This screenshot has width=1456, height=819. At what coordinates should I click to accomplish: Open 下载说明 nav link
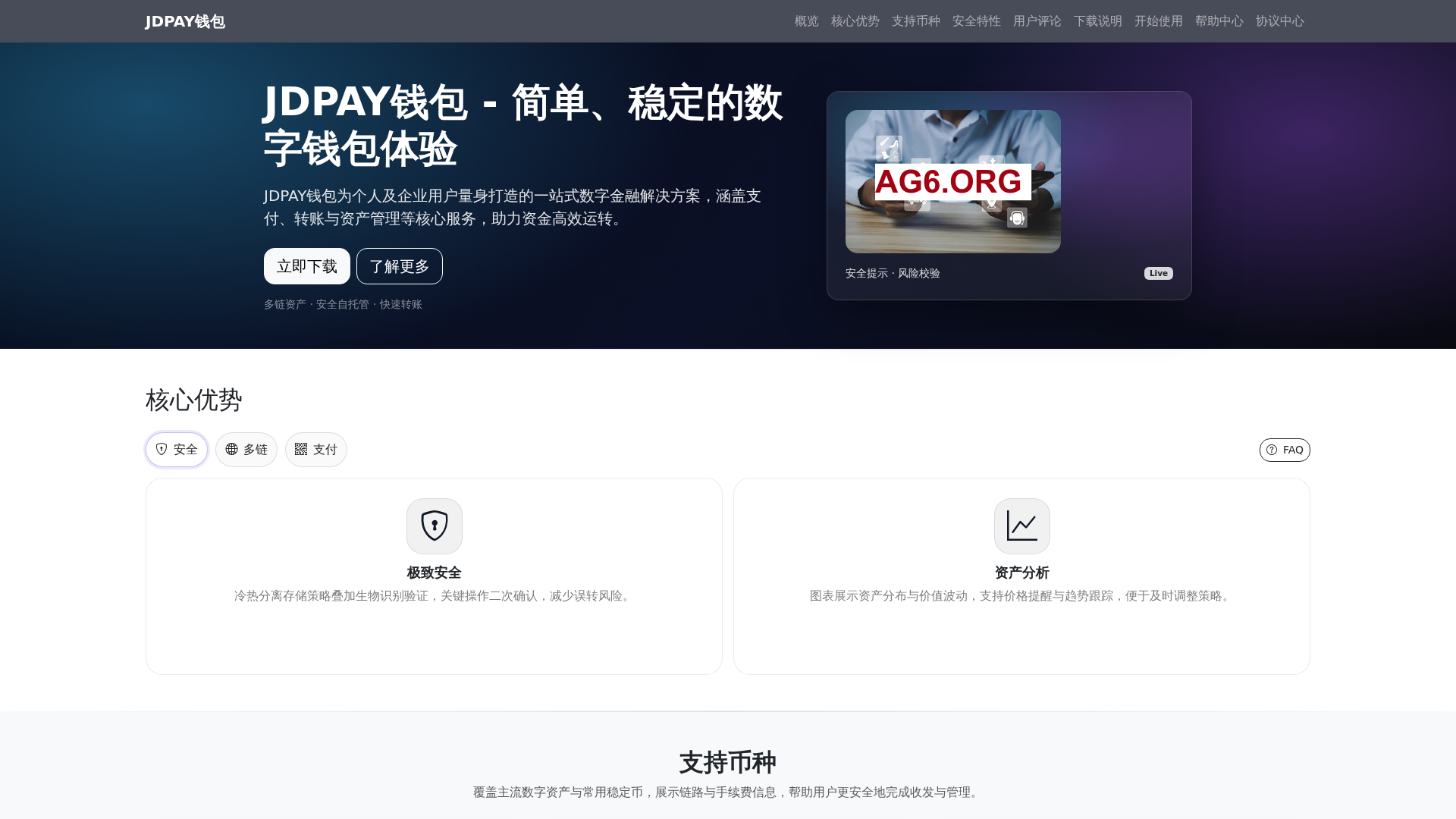click(x=1098, y=21)
